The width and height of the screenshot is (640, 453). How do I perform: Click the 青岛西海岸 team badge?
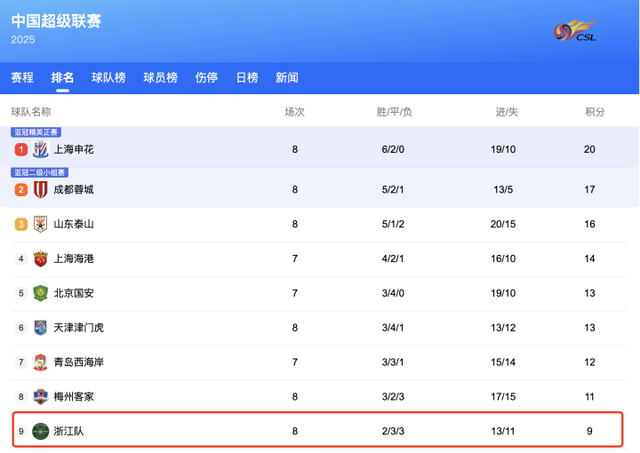(40, 362)
